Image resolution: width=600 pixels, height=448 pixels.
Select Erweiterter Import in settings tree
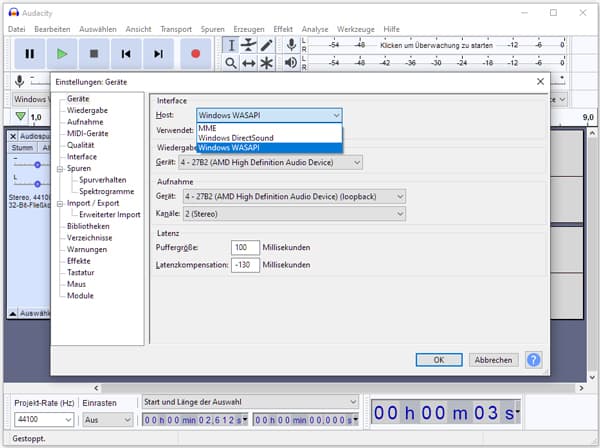click(110, 215)
